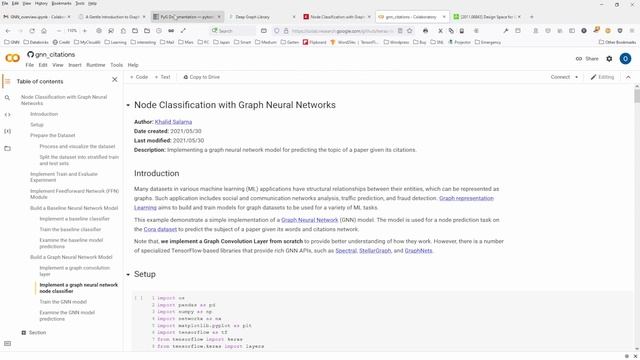640x360 pixels.
Task: Open the Spectral library link
Action: point(346,250)
